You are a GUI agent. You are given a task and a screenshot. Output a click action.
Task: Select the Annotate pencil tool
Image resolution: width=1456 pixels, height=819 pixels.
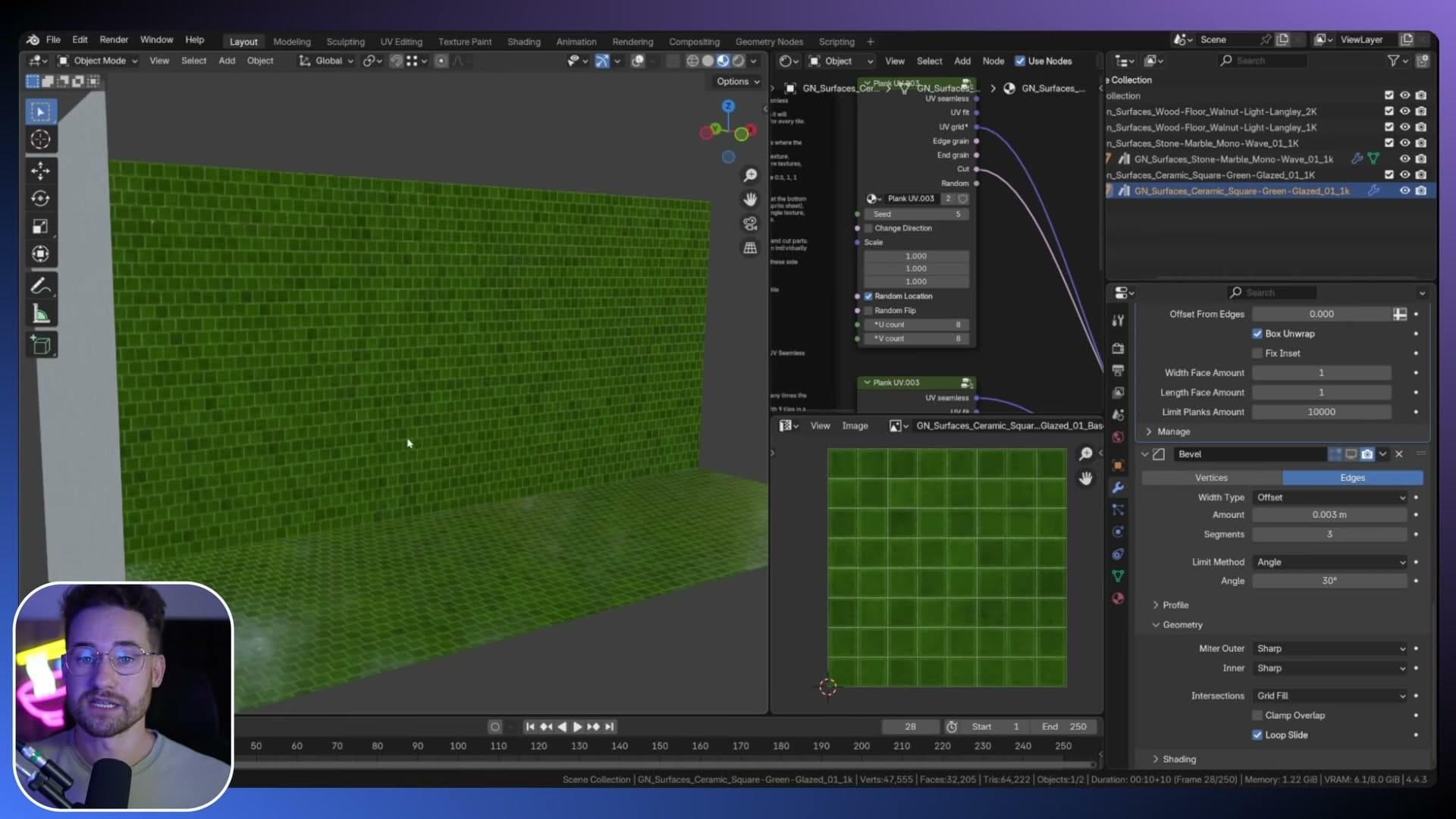click(40, 286)
